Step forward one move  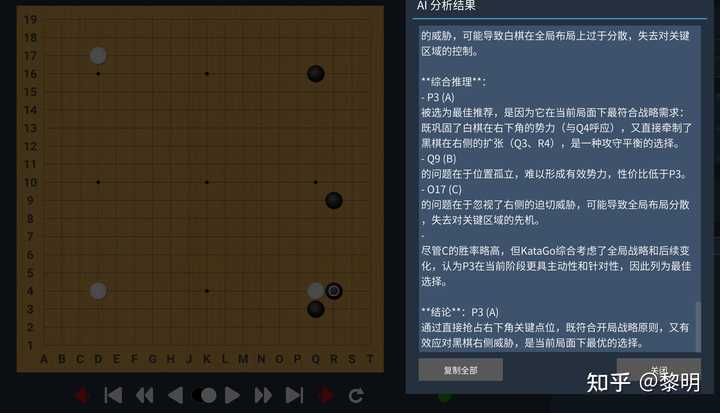(232, 396)
